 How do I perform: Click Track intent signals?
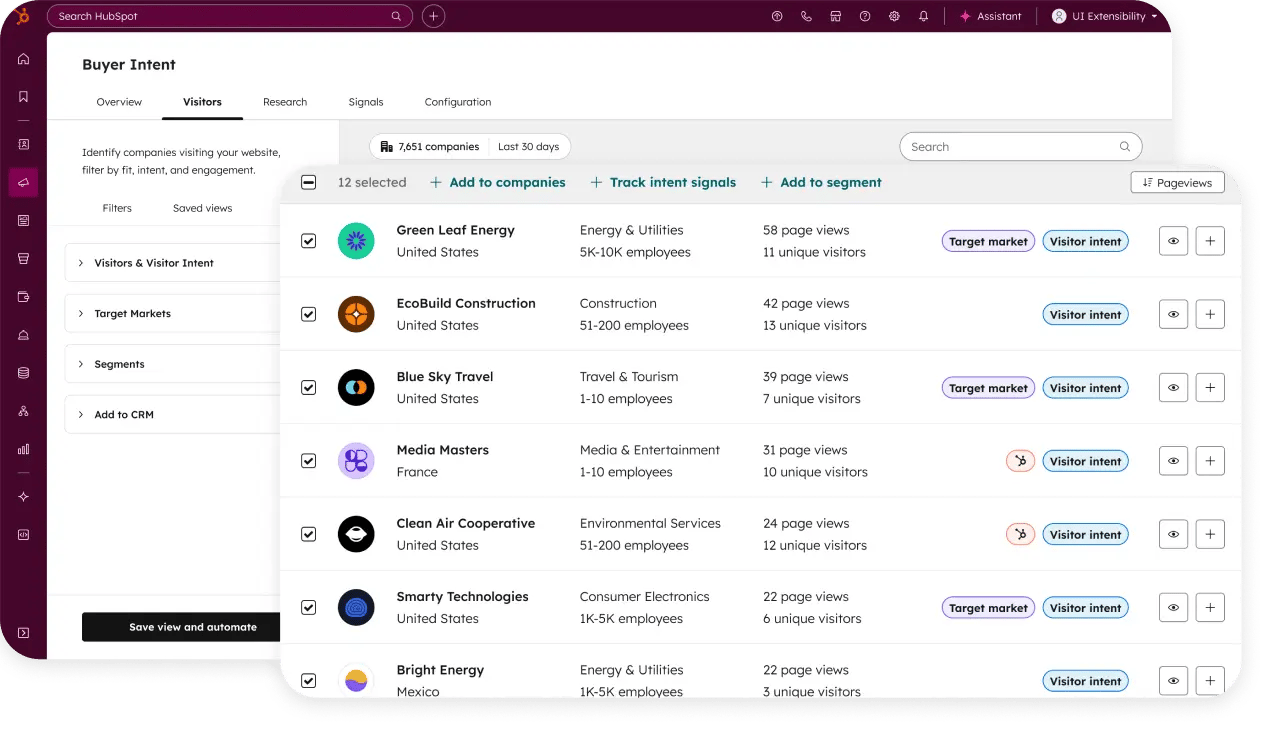tap(663, 182)
